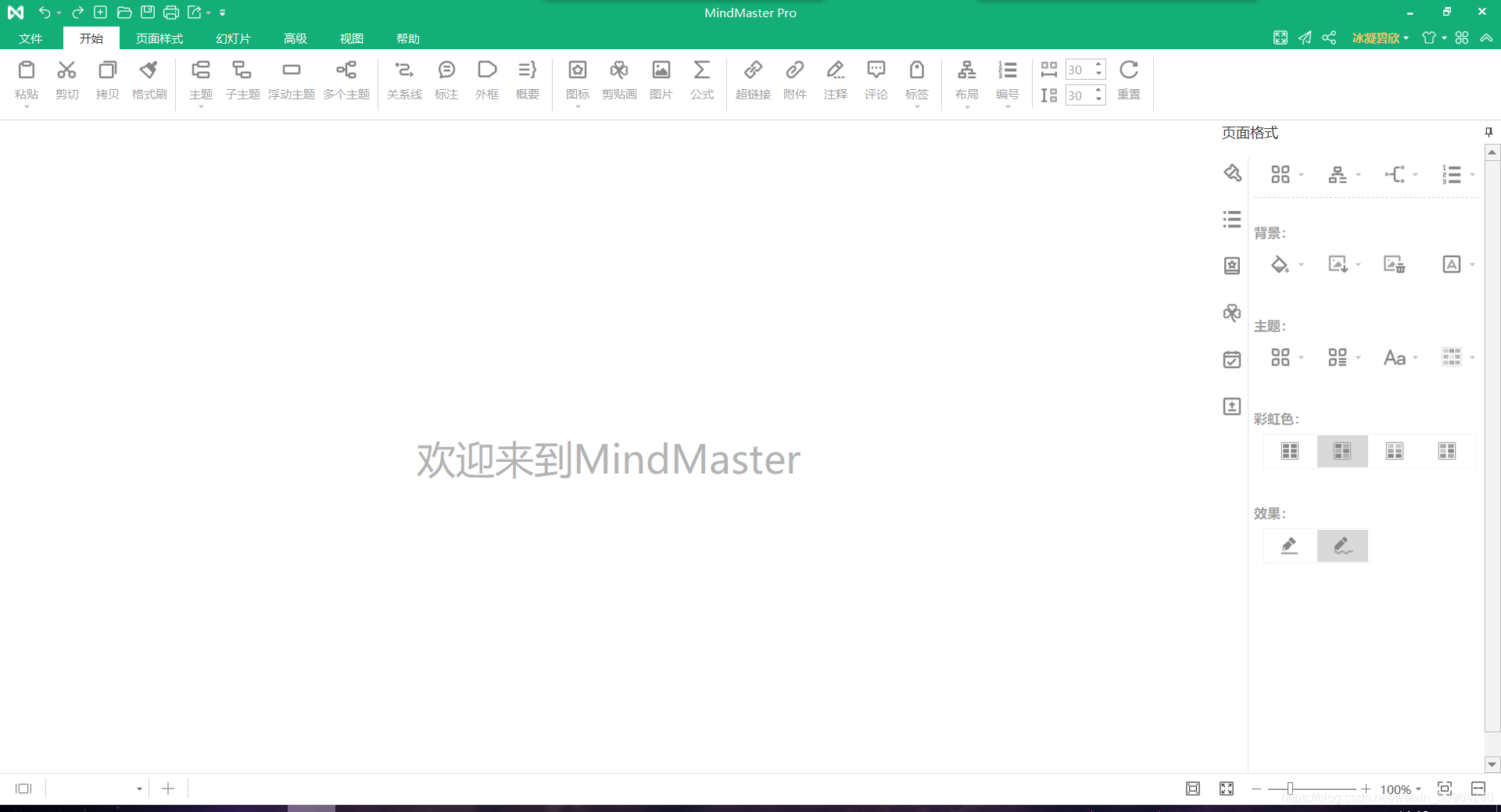The image size is (1501, 812).
Task: Select the Cut (剪切) scissors tool
Action: tap(66, 71)
